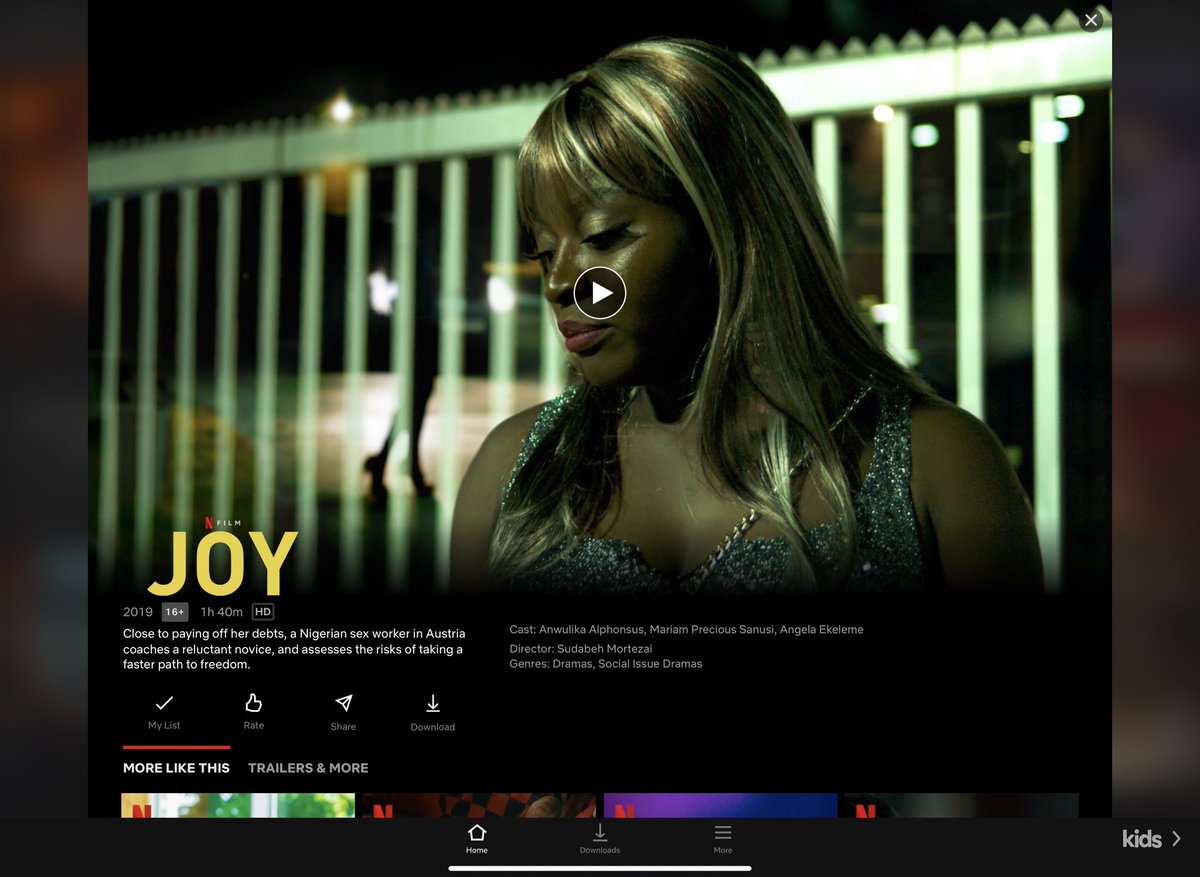The width and height of the screenshot is (1200, 877).
Task: Click the HD quality badge
Action: (x=263, y=612)
